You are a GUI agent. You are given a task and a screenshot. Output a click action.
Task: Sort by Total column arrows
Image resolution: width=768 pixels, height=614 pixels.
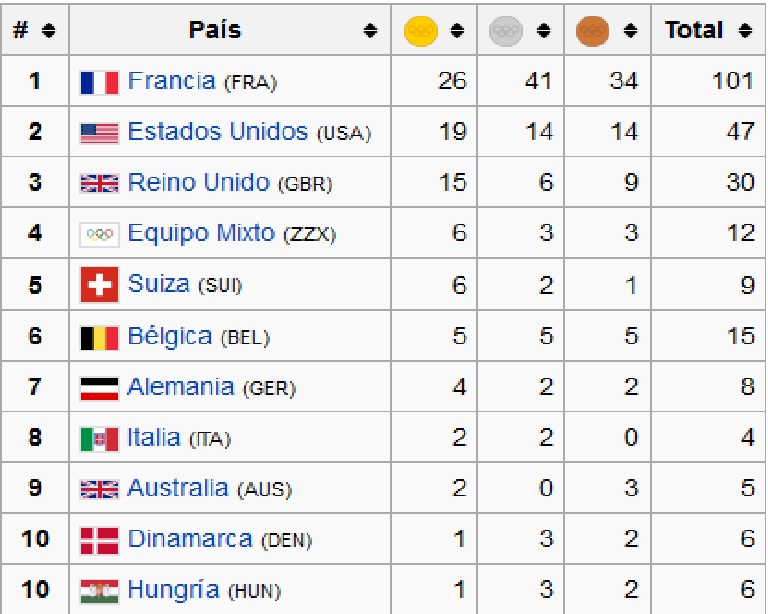[x=745, y=31]
